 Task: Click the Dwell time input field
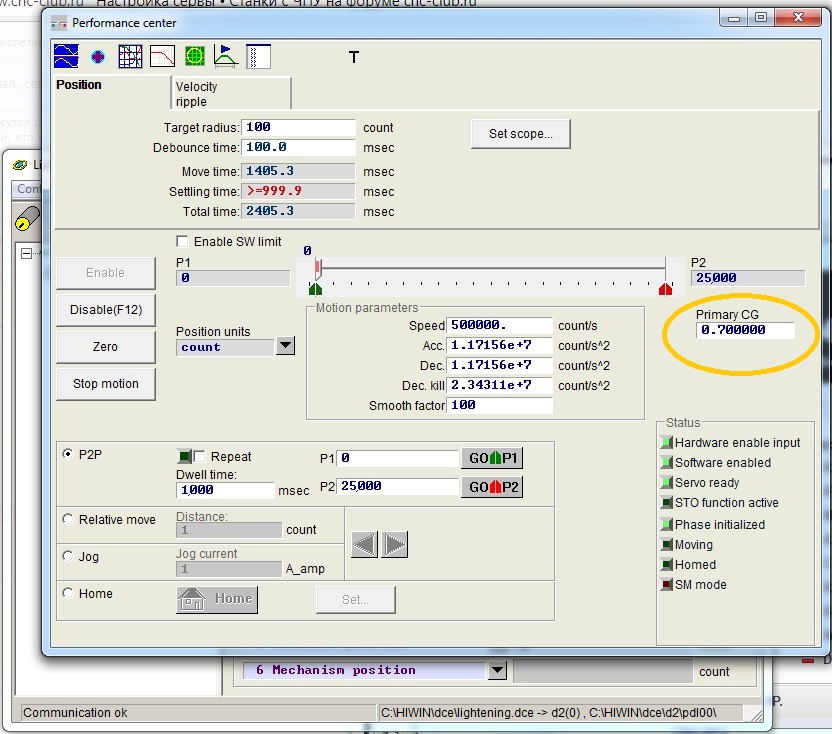point(225,490)
